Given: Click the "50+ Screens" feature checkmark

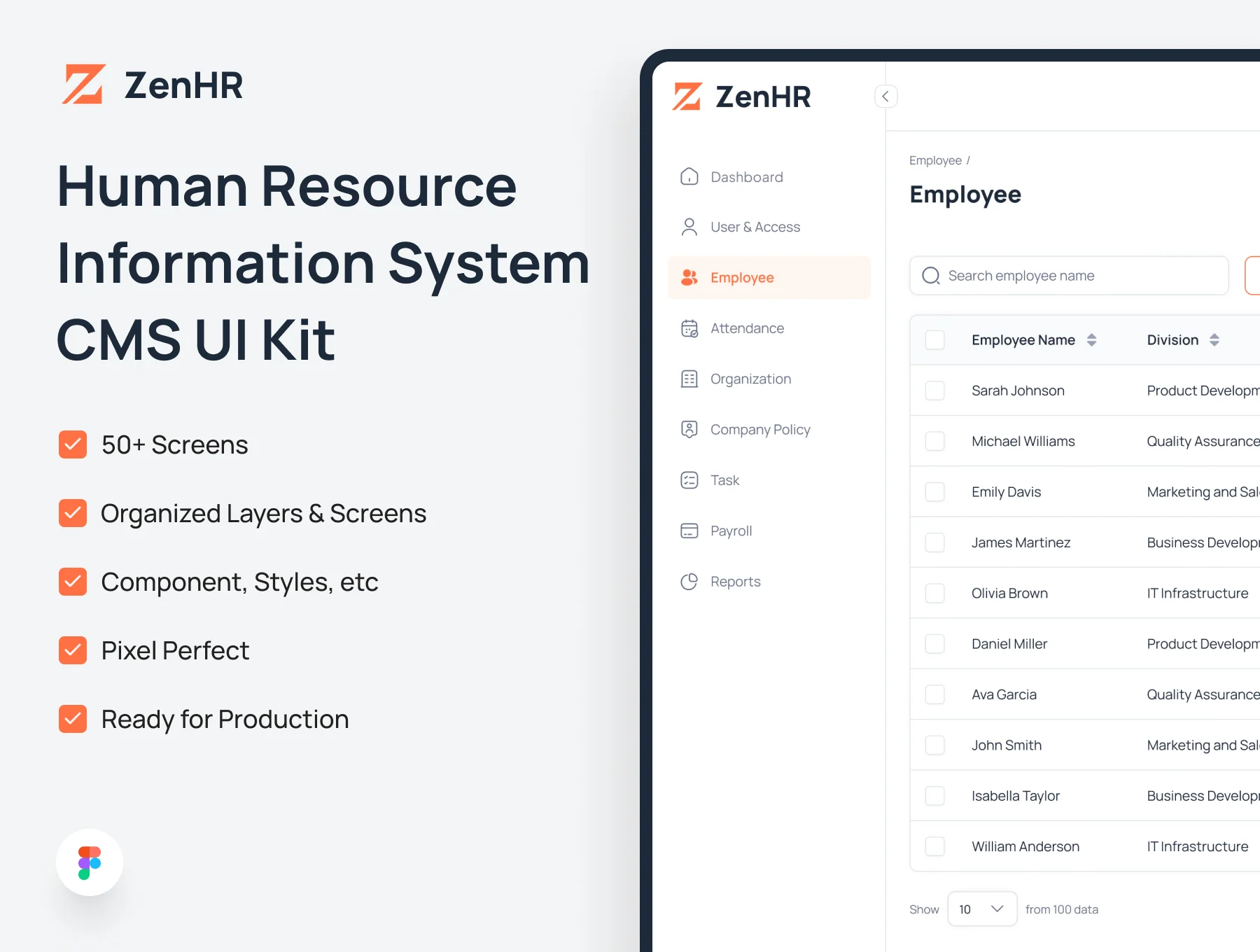Looking at the screenshot, I should (x=73, y=444).
